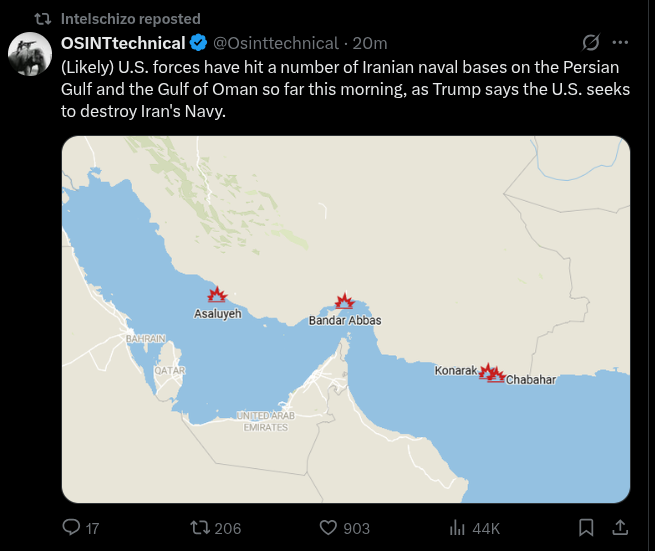Viewport: 655px width, 551px height.
Task: Click the verified blue checkmark badge
Action: coord(199,43)
